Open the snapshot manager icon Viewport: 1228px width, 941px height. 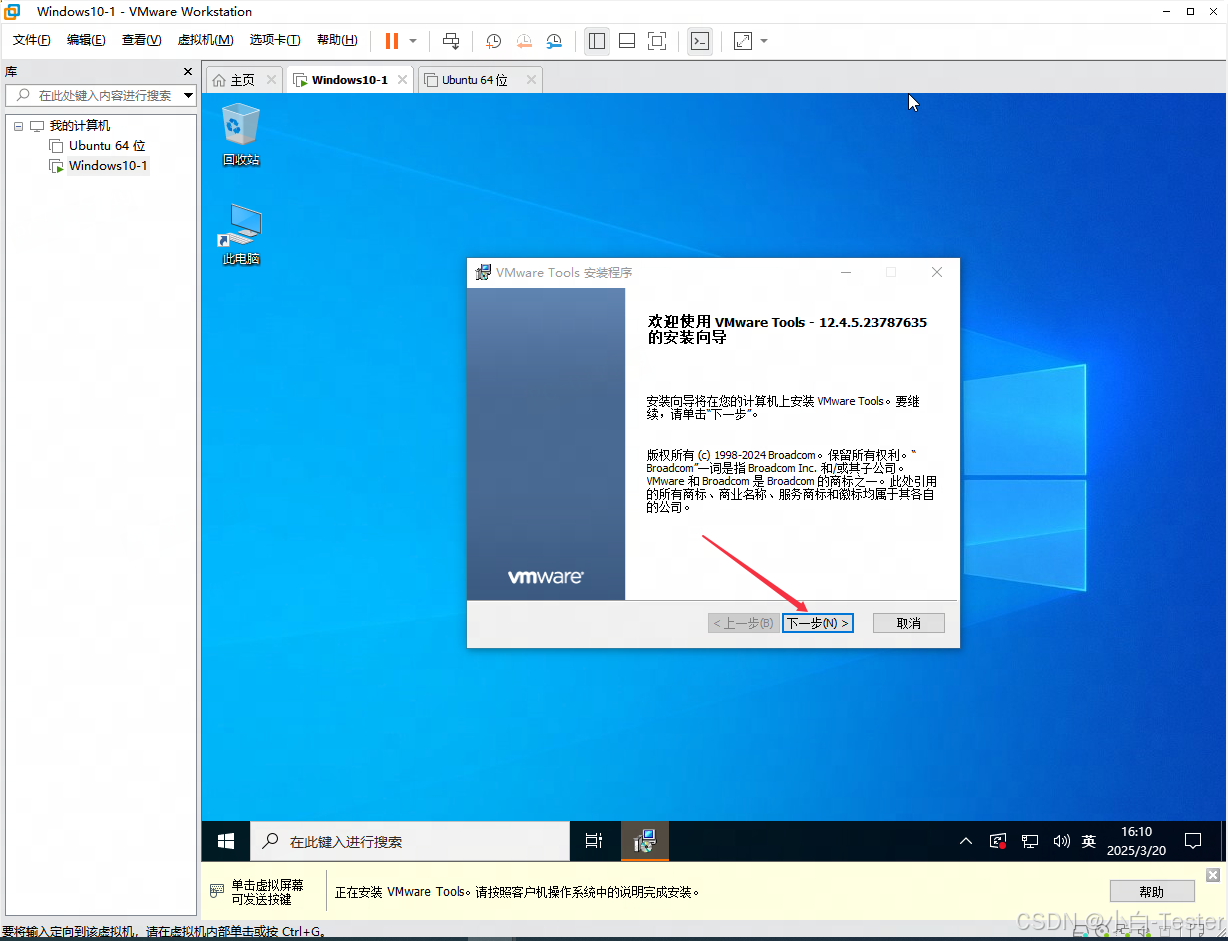pos(554,41)
